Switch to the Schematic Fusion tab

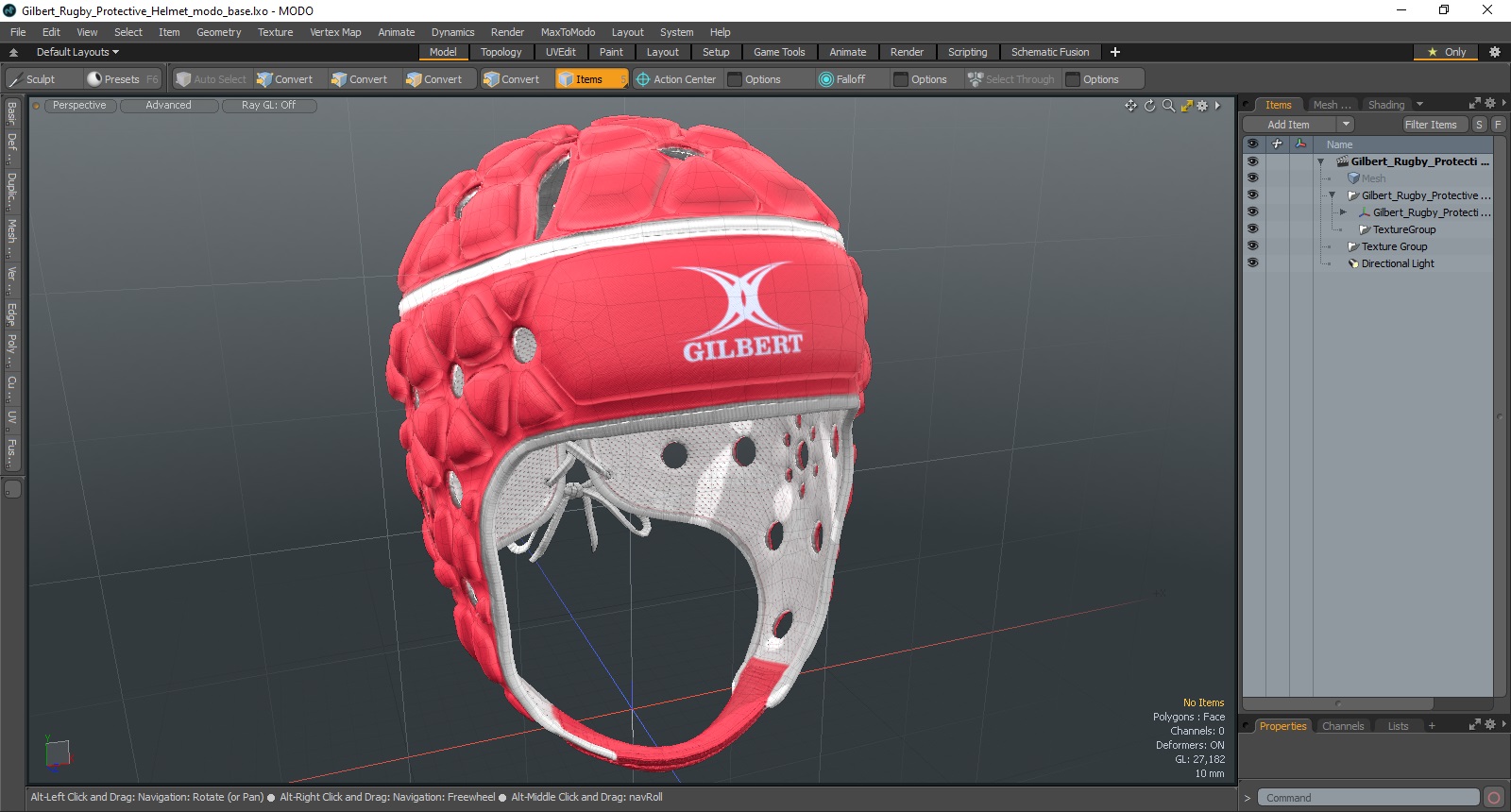(1050, 52)
